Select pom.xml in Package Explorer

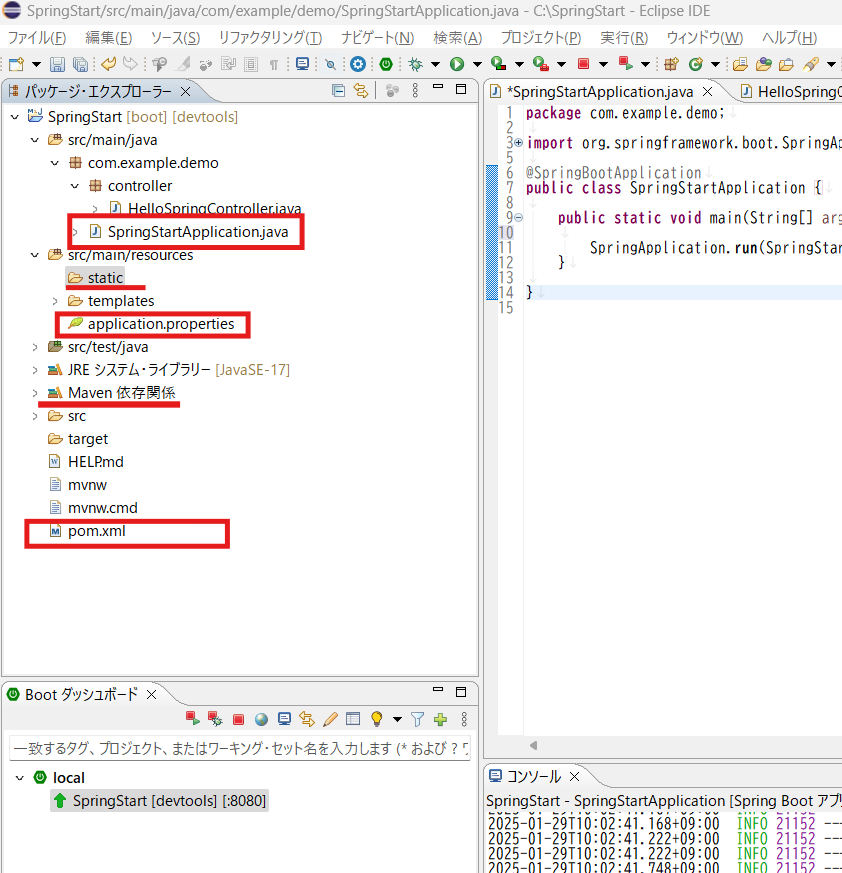click(x=96, y=531)
